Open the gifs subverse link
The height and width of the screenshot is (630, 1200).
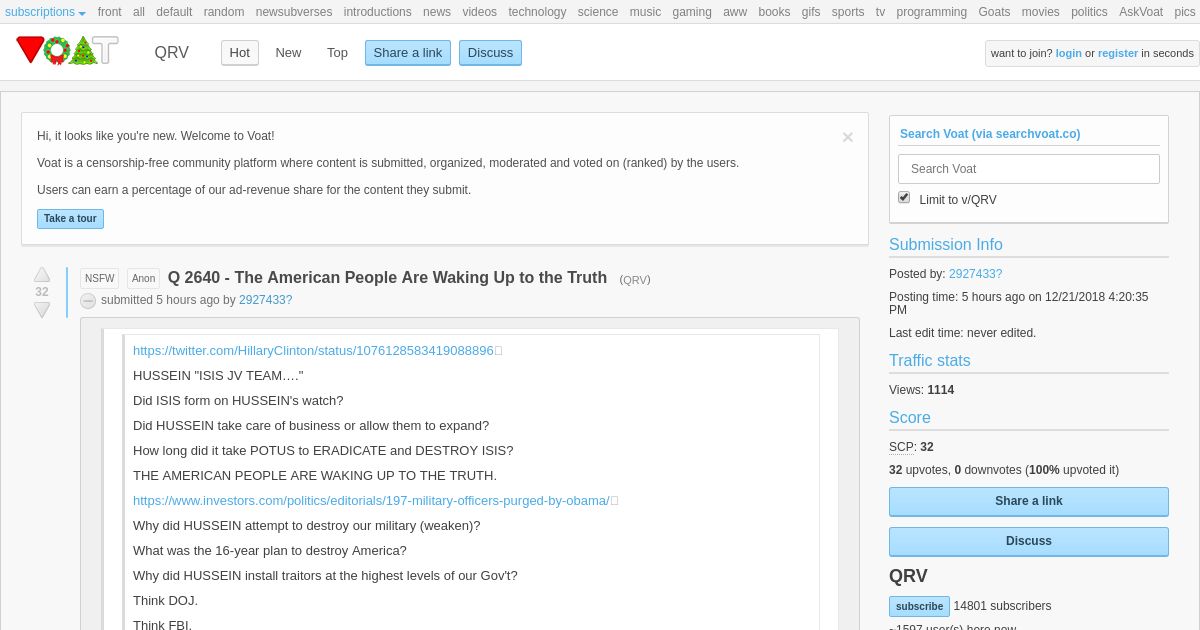[811, 12]
